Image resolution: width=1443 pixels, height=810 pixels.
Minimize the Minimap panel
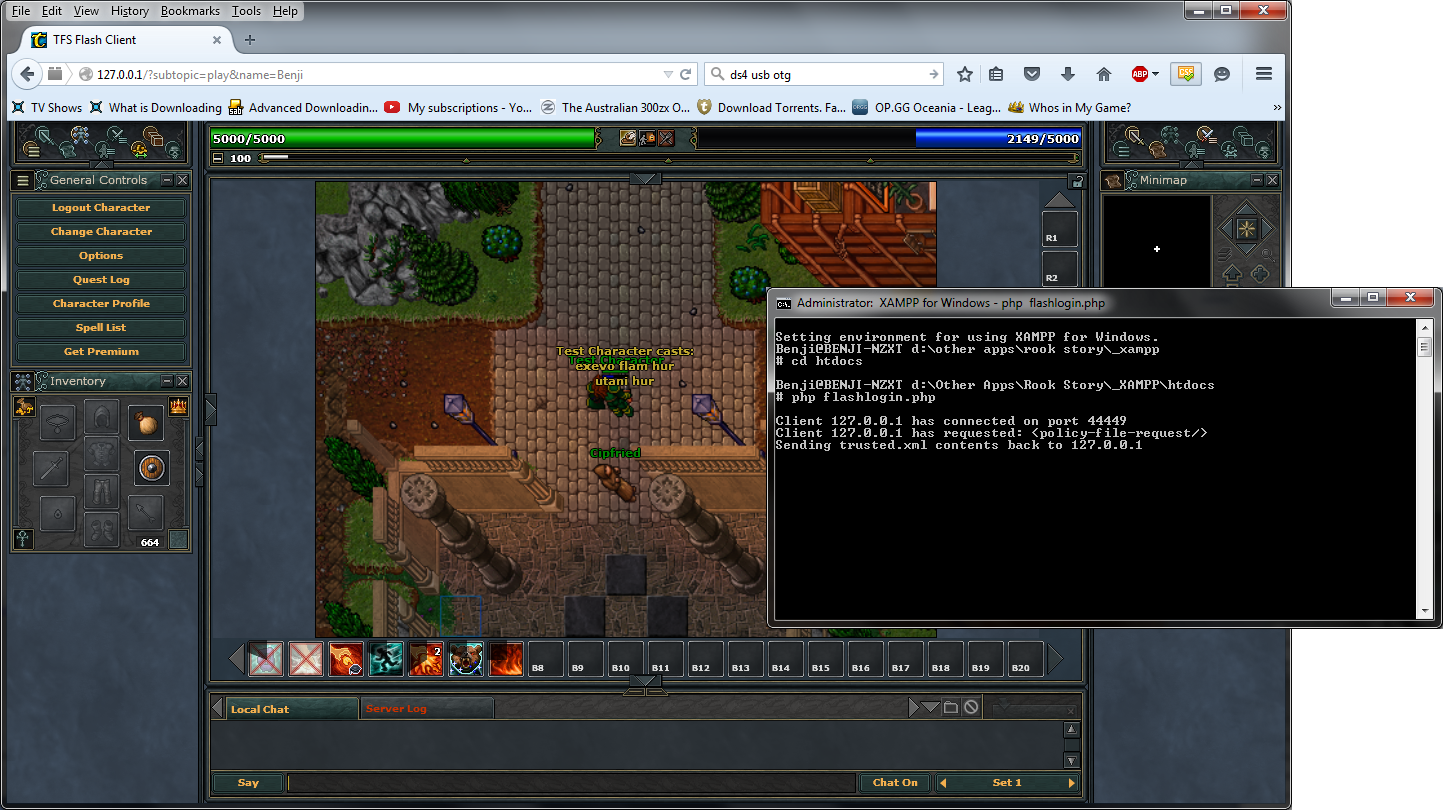pyautogui.click(x=1257, y=181)
